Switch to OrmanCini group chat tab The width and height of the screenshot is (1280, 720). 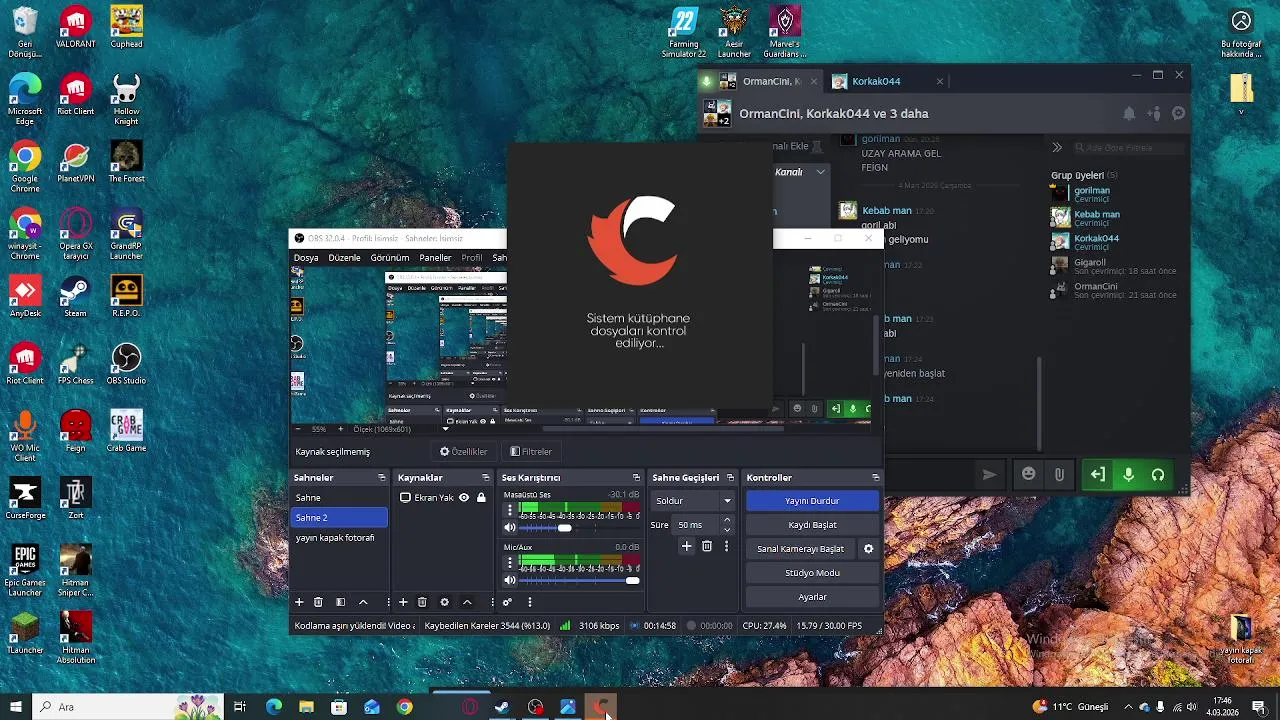761,81
